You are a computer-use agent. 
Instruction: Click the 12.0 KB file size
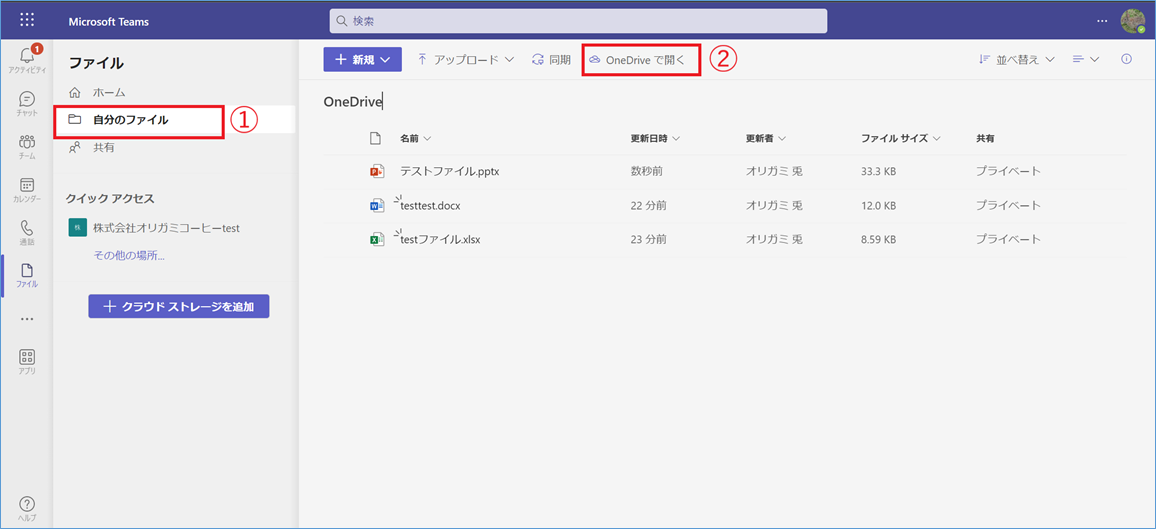(x=879, y=206)
